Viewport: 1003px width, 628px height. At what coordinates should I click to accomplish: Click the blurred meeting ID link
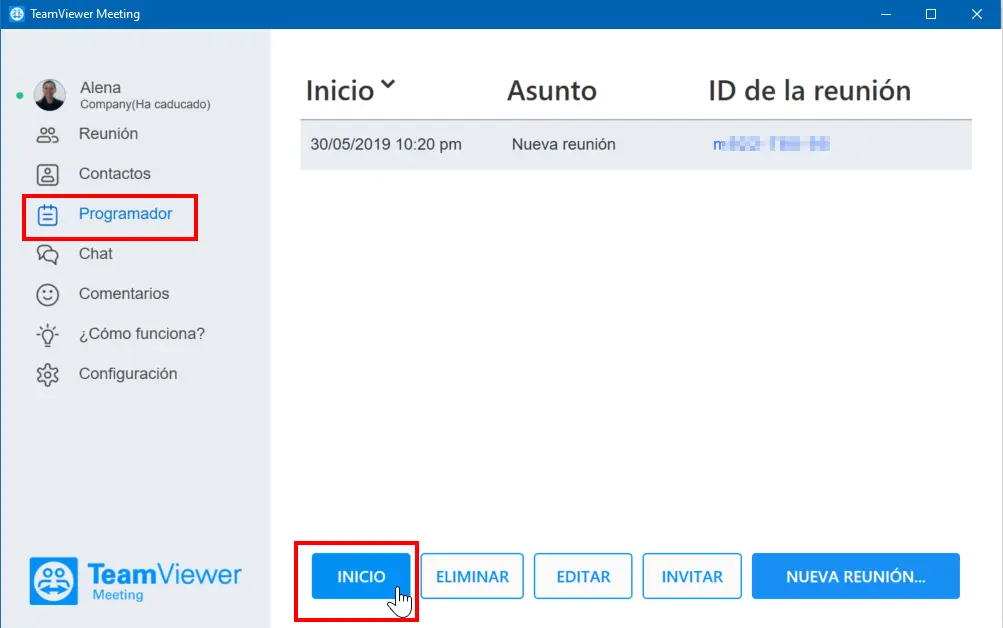(771, 144)
